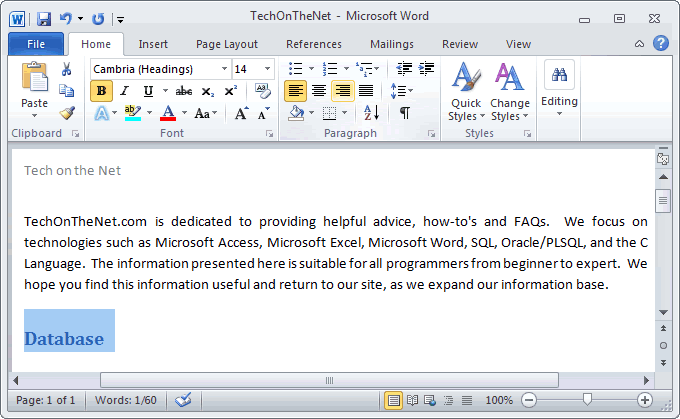Select the Print Layout view button
Viewport: 680px width, 419px height.
(393, 400)
